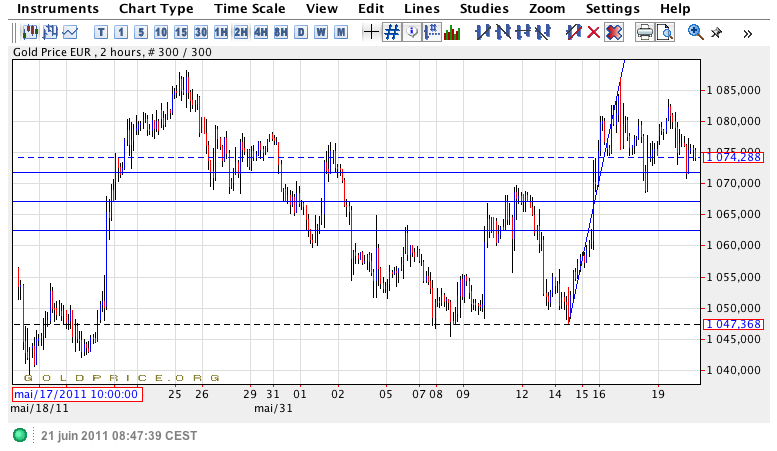The image size is (777, 451).
Task: Open the Studies menu
Action: pyautogui.click(x=484, y=9)
